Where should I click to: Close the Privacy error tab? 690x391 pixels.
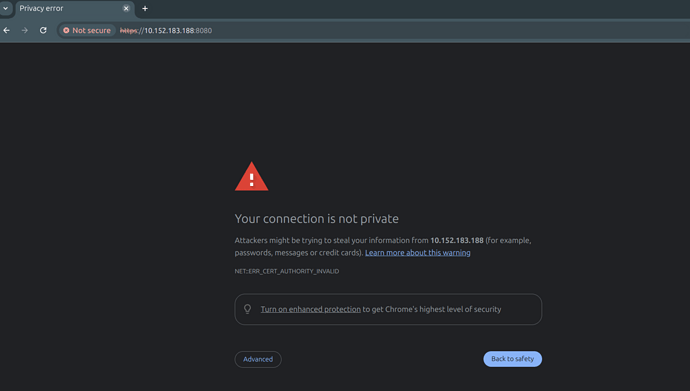[x=126, y=8]
